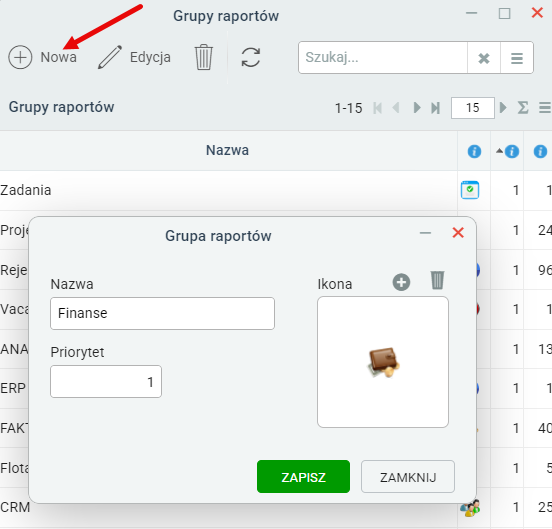Click the Nazwa field containing Finanse
Screen dimensions: 552x529
162,313
